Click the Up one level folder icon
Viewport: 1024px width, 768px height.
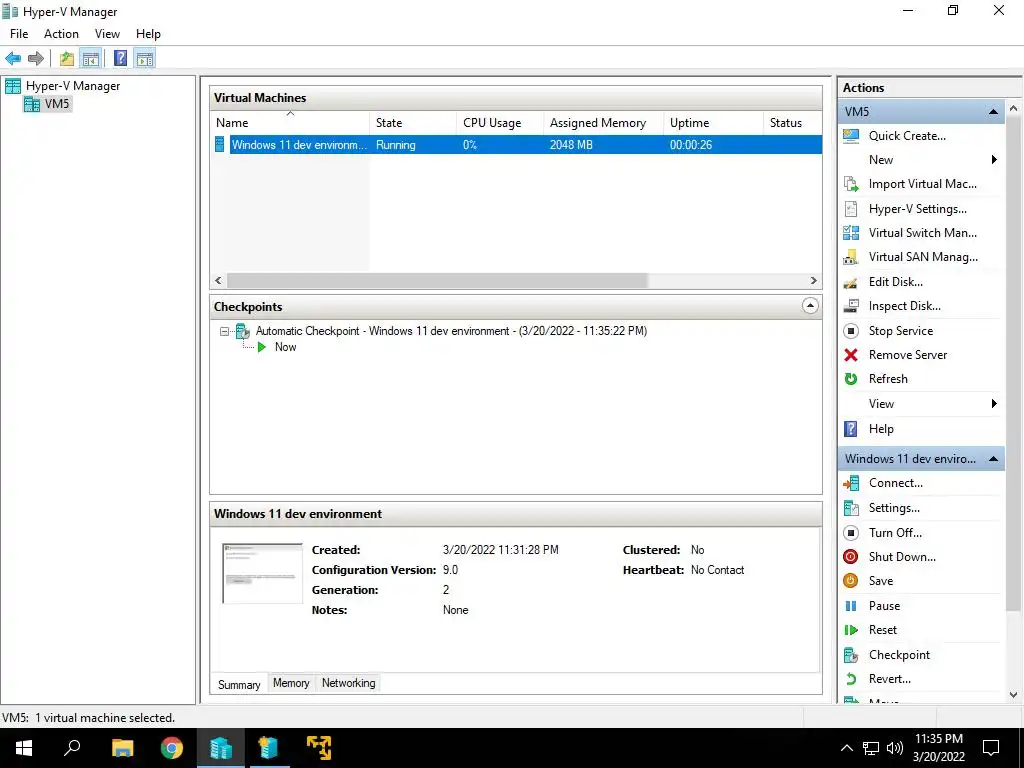(67, 59)
